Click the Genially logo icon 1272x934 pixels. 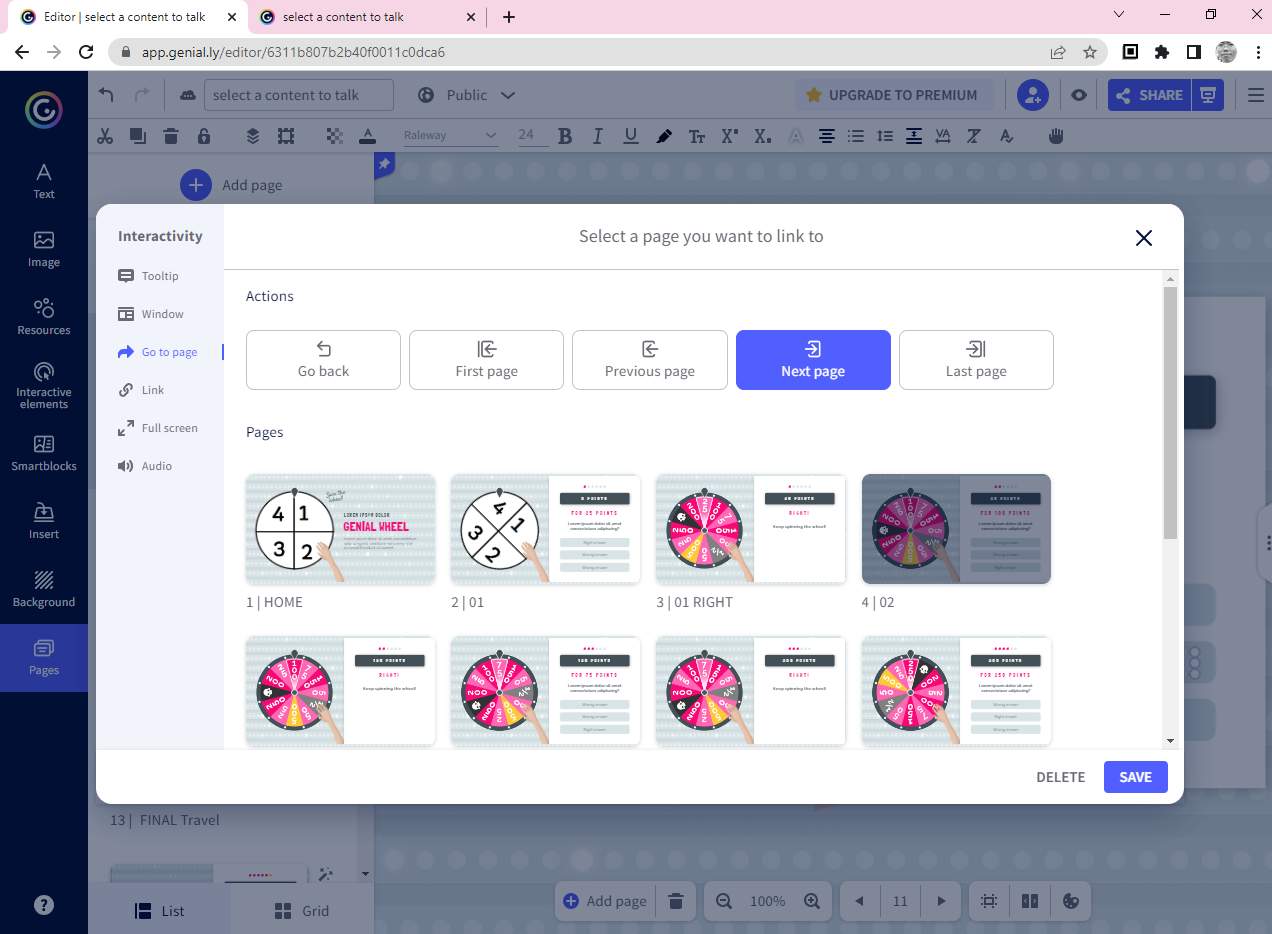click(44, 110)
